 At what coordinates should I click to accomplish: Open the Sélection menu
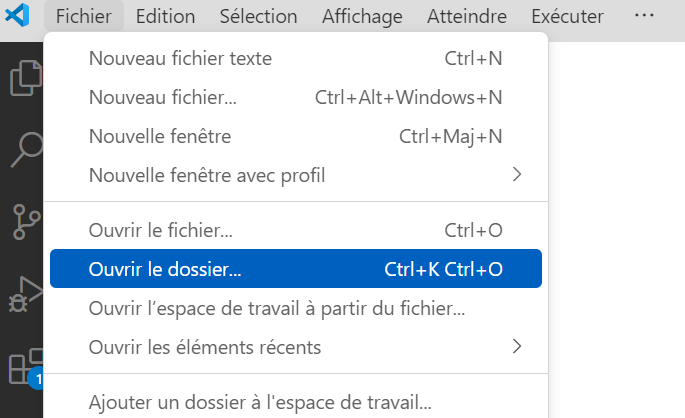pos(258,16)
